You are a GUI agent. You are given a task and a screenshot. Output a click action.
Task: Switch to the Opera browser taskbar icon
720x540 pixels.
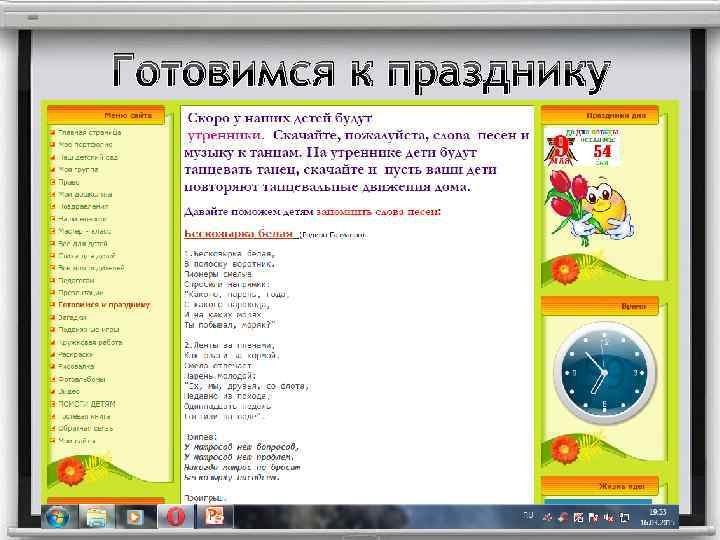pyautogui.click(x=175, y=517)
